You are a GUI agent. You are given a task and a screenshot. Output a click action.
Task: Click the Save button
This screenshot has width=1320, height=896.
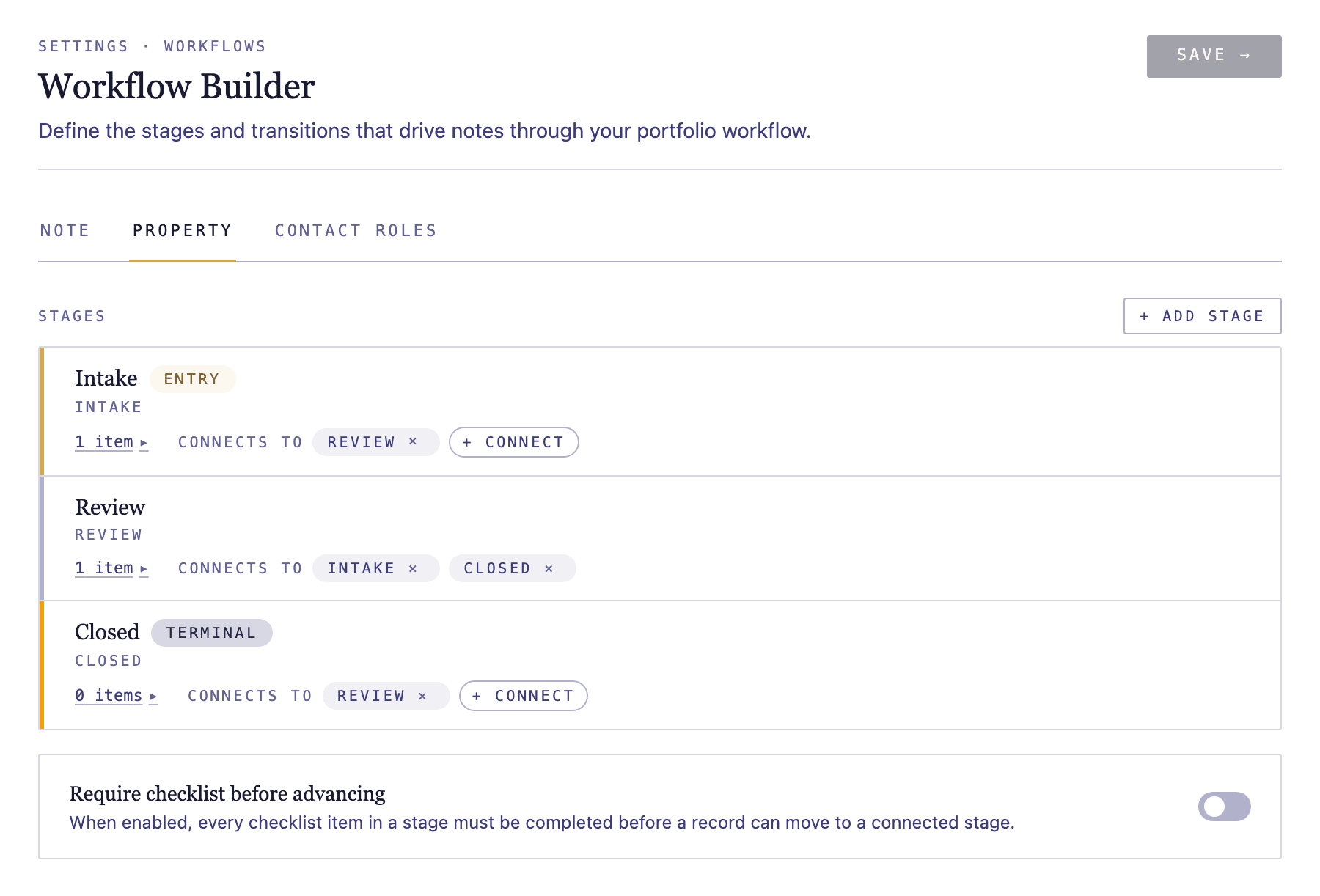(1214, 56)
